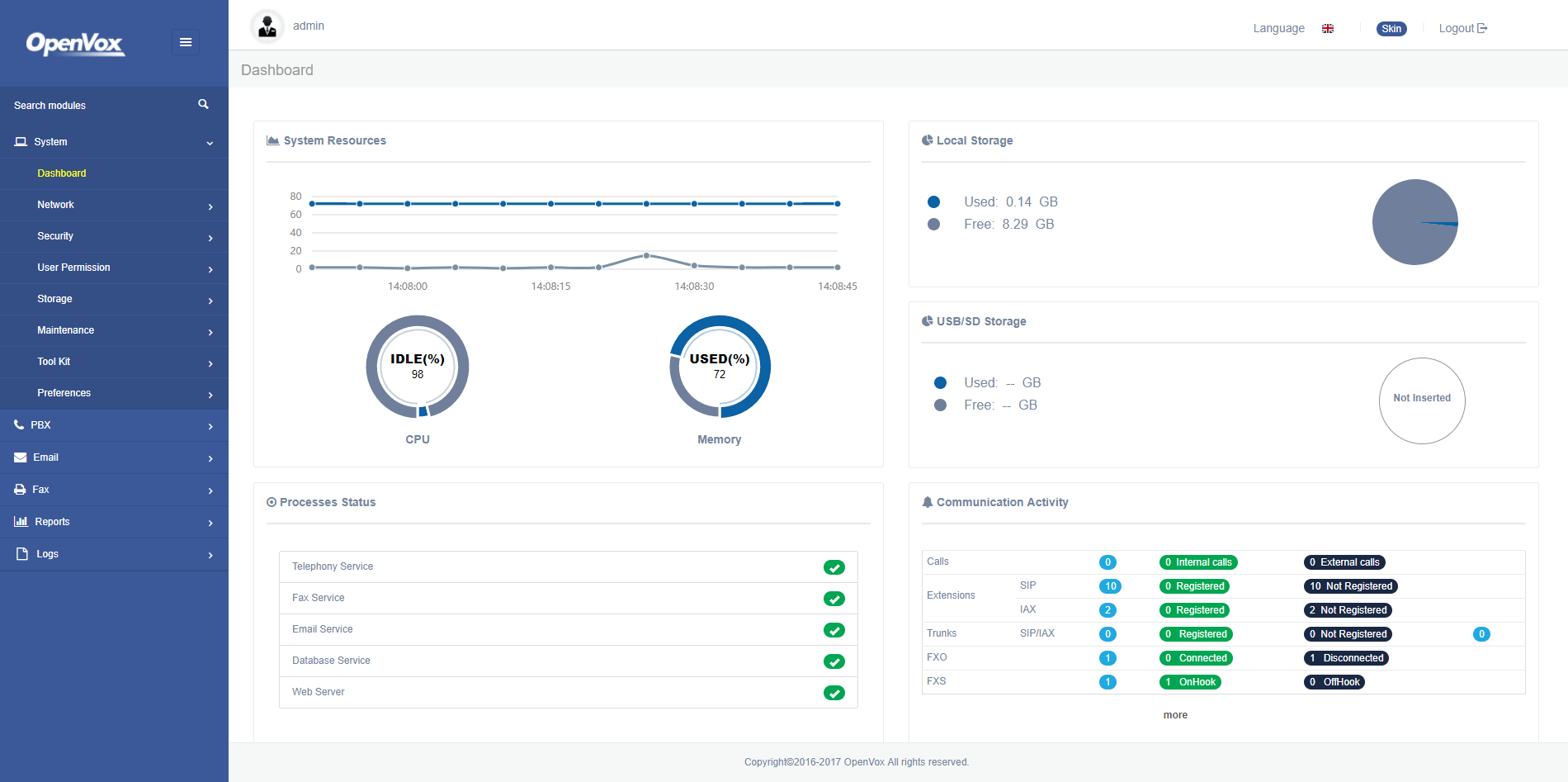Click the Memory used gauge
1568x782 pixels.
pos(720,367)
